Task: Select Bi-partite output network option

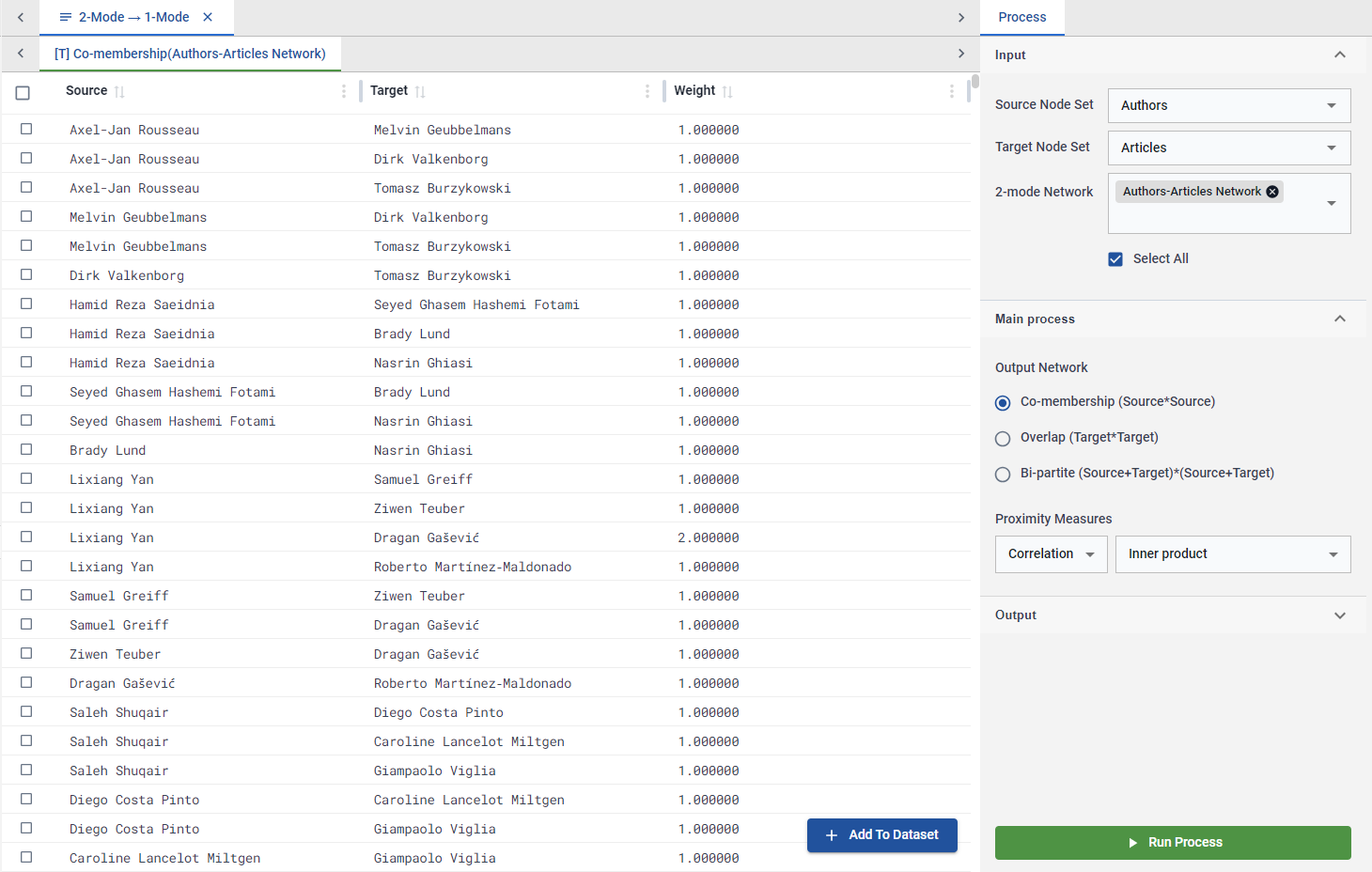Action: (1003, 474)
